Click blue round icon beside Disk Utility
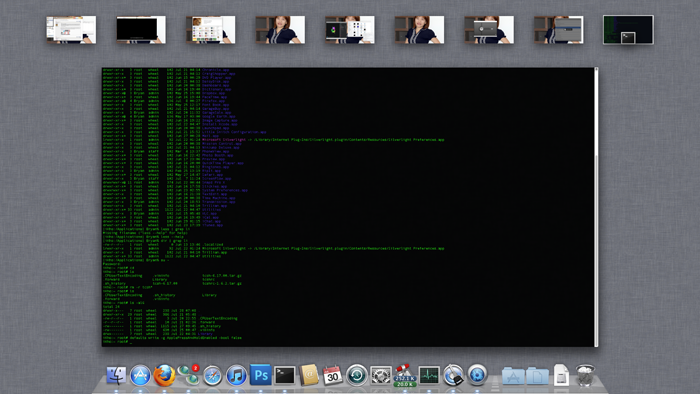This screenshot has height=394, width=700. pyautogui.click(x=477, y=375)
